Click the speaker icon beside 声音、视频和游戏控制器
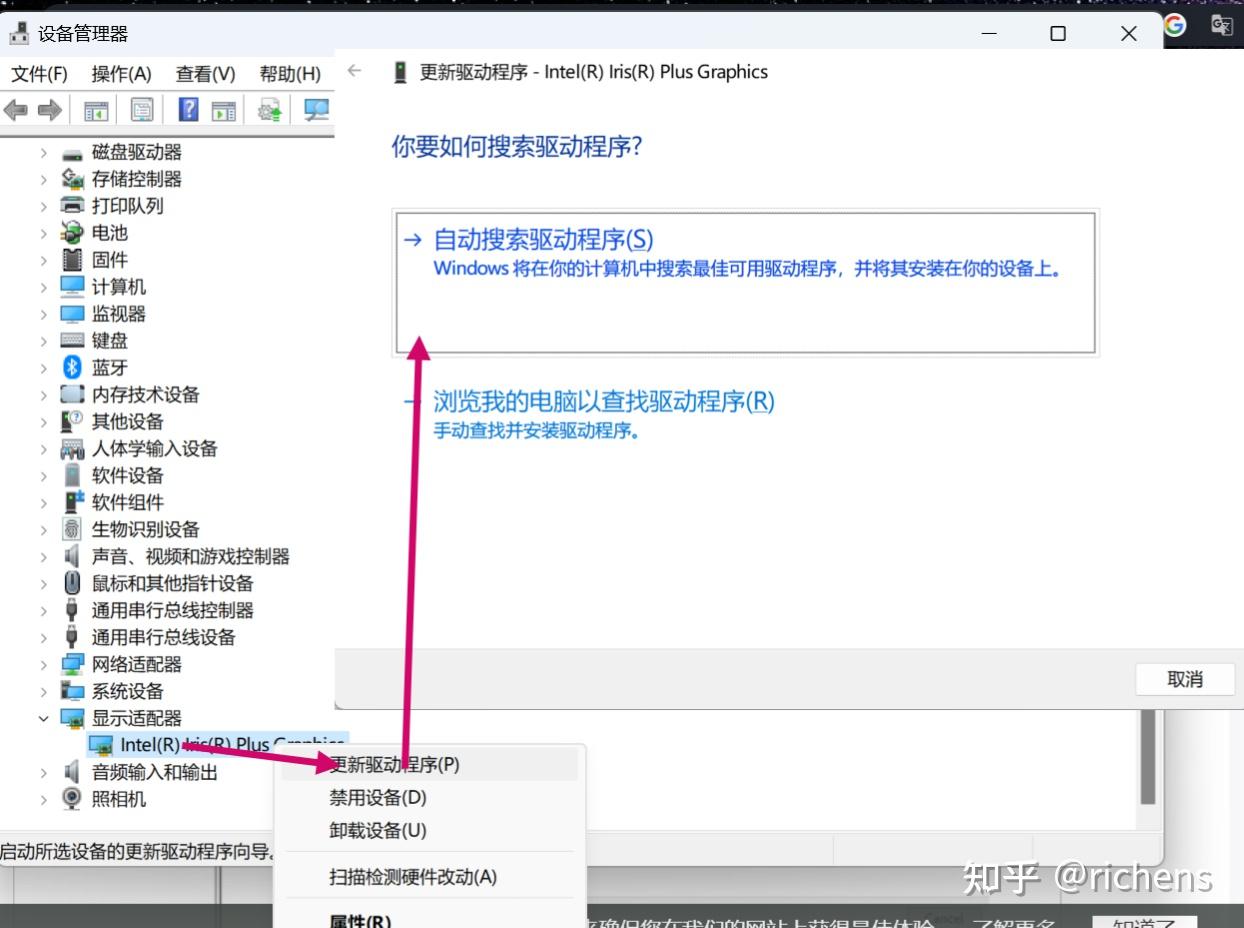 click(72, 556)
